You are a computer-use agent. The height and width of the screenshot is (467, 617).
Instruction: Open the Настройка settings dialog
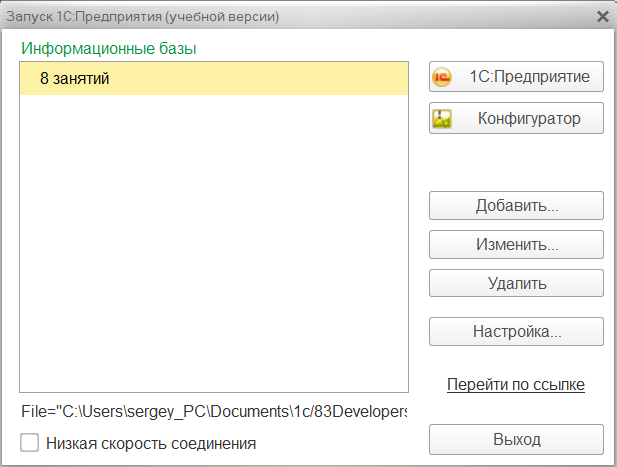(516, 331)
